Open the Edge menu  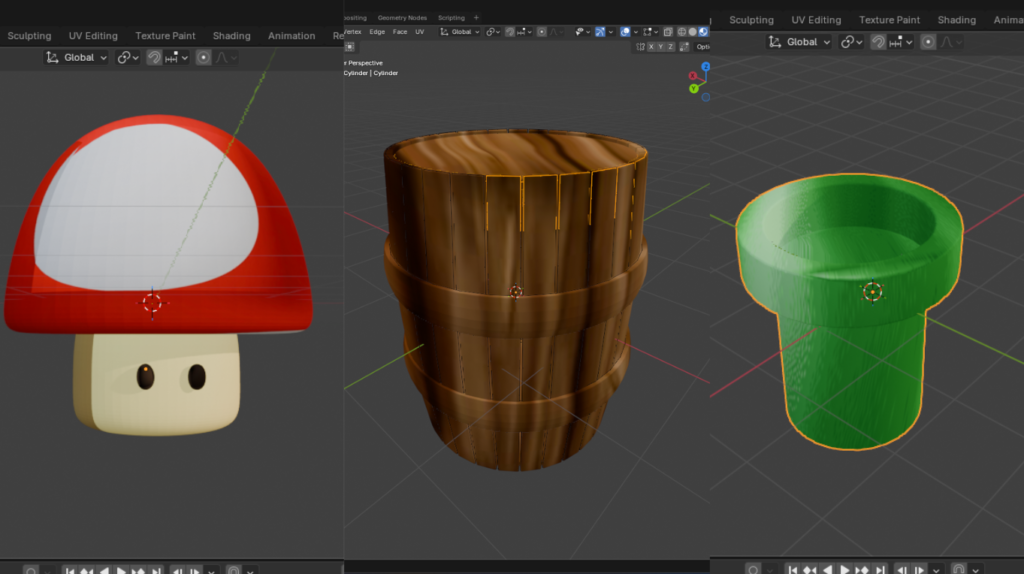[377, 32]
